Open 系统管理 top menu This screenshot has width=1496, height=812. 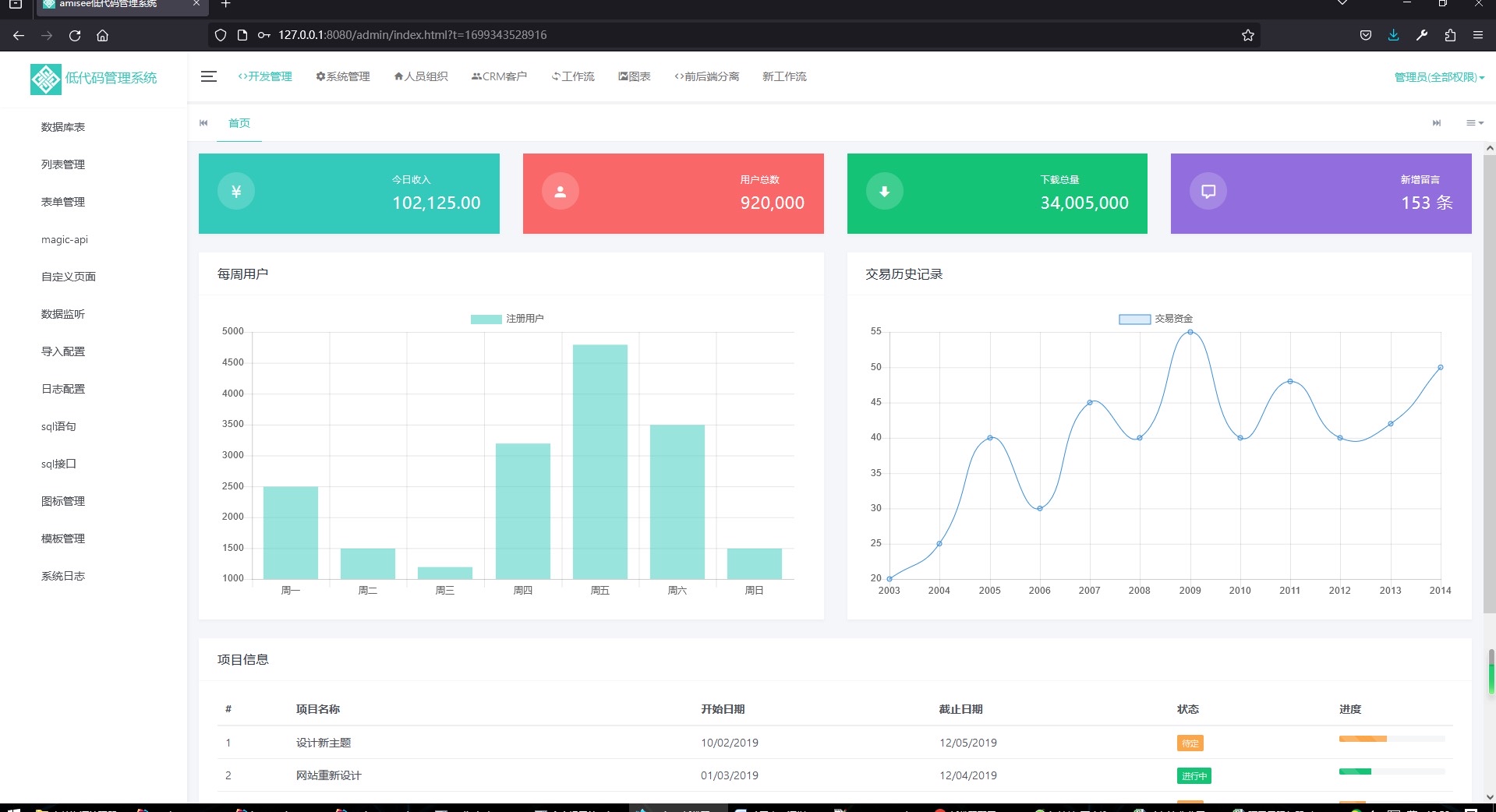click(x=343, y=76)
